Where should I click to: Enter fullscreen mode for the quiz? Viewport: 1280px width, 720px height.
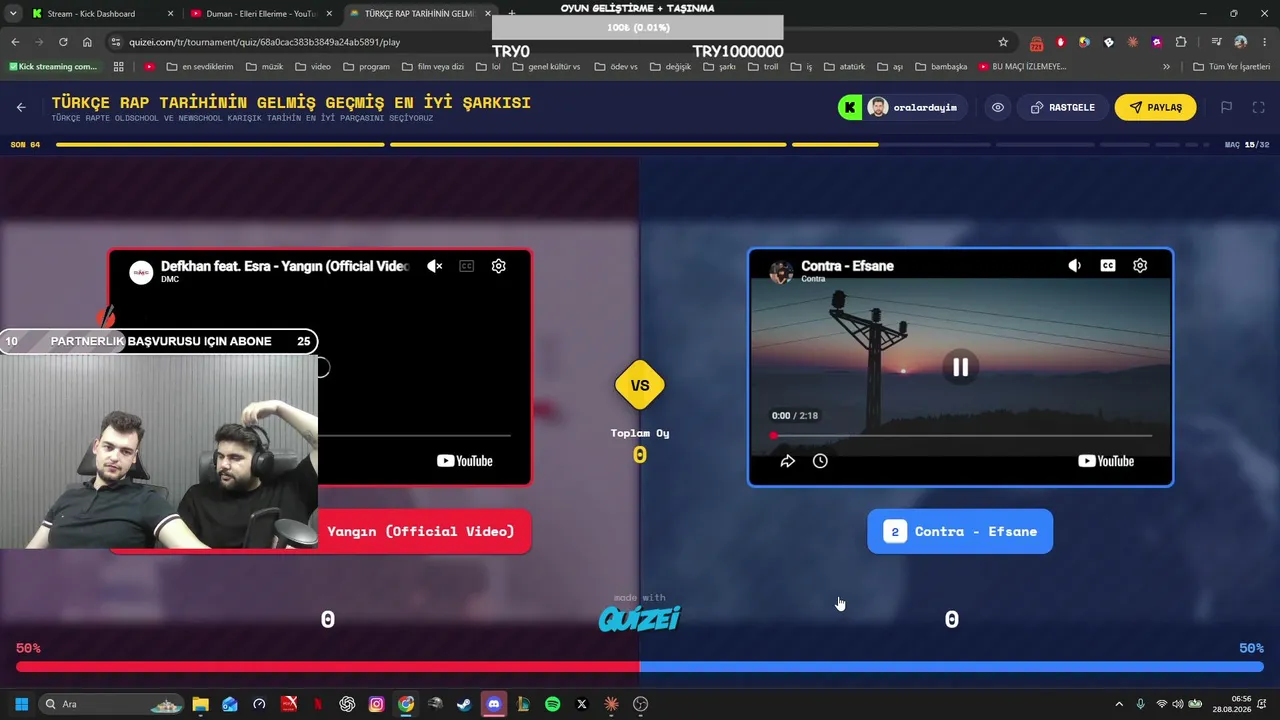pyautogui.click(x=1258, y=107)
